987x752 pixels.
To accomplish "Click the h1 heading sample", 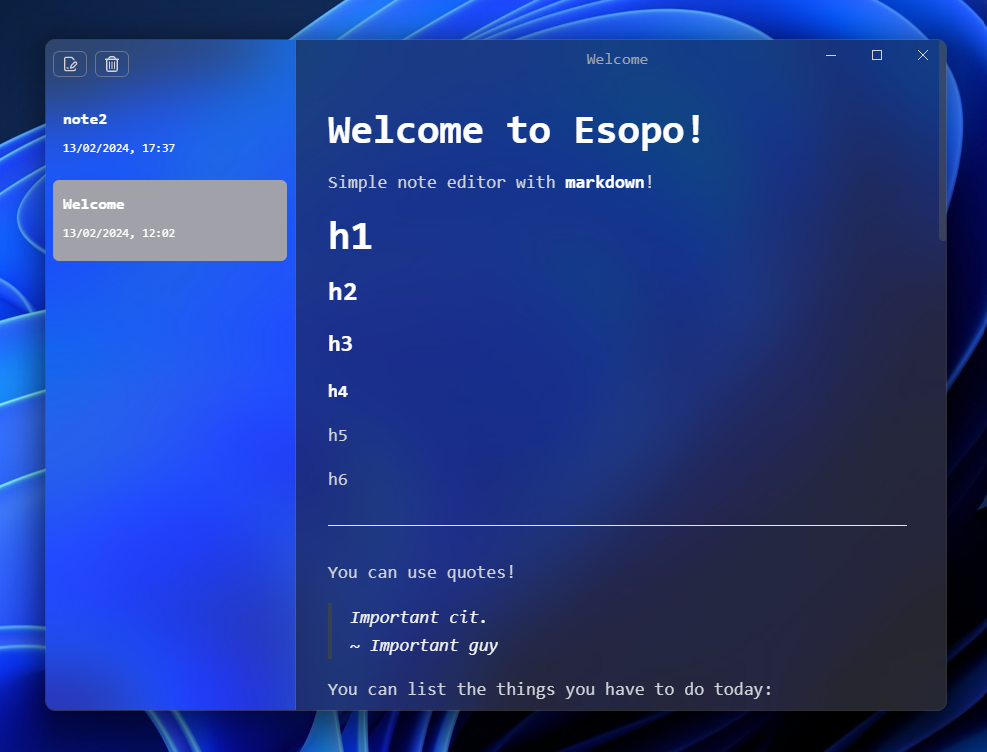I will pos(350,236).
